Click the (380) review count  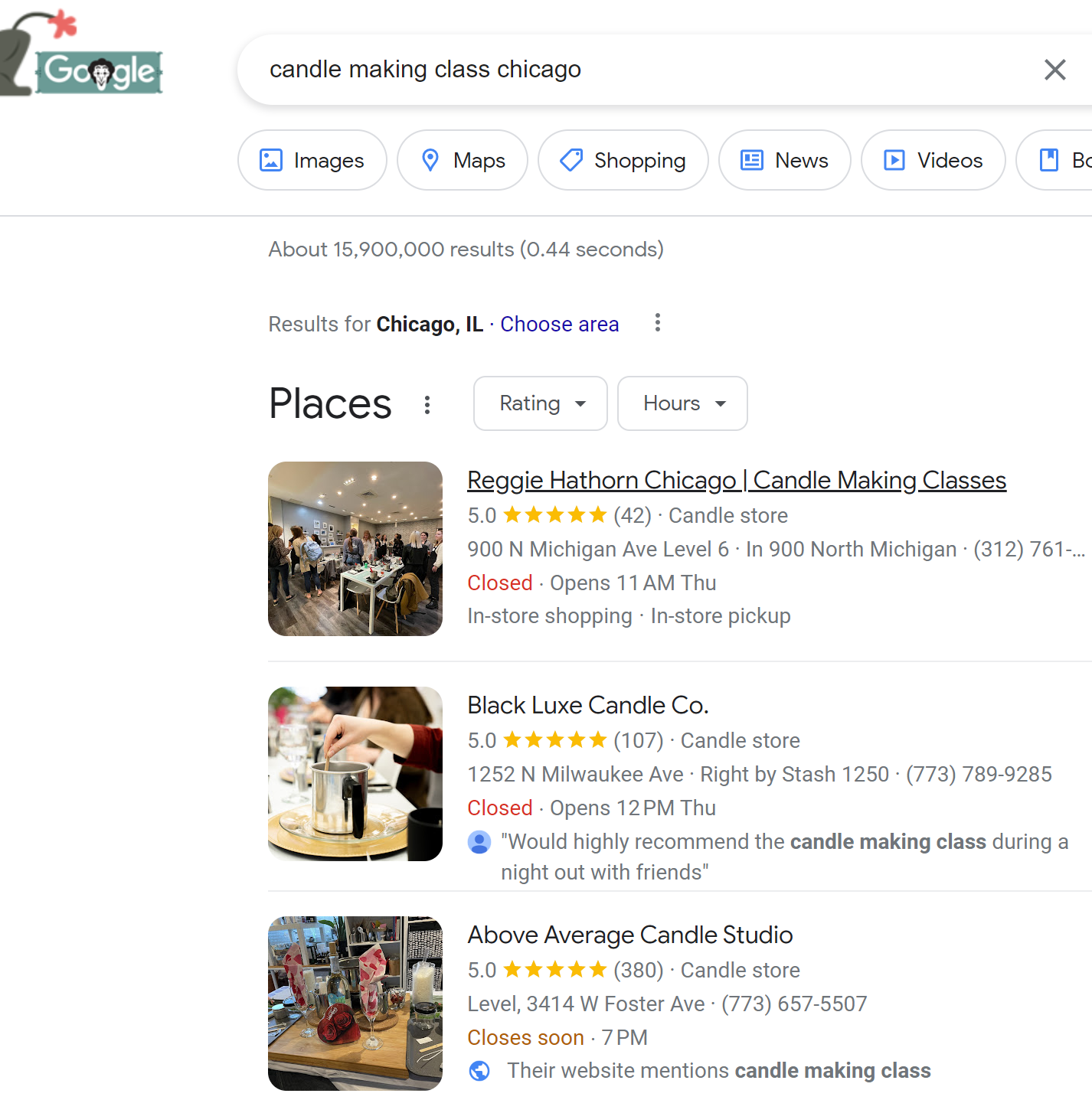pyautogui.click(x=639, y=971)
